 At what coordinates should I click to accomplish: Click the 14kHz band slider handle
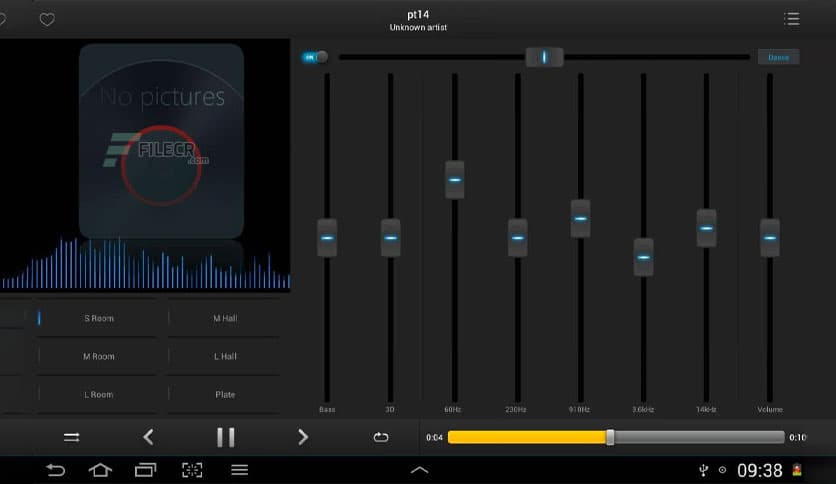(x=706, y=228)
